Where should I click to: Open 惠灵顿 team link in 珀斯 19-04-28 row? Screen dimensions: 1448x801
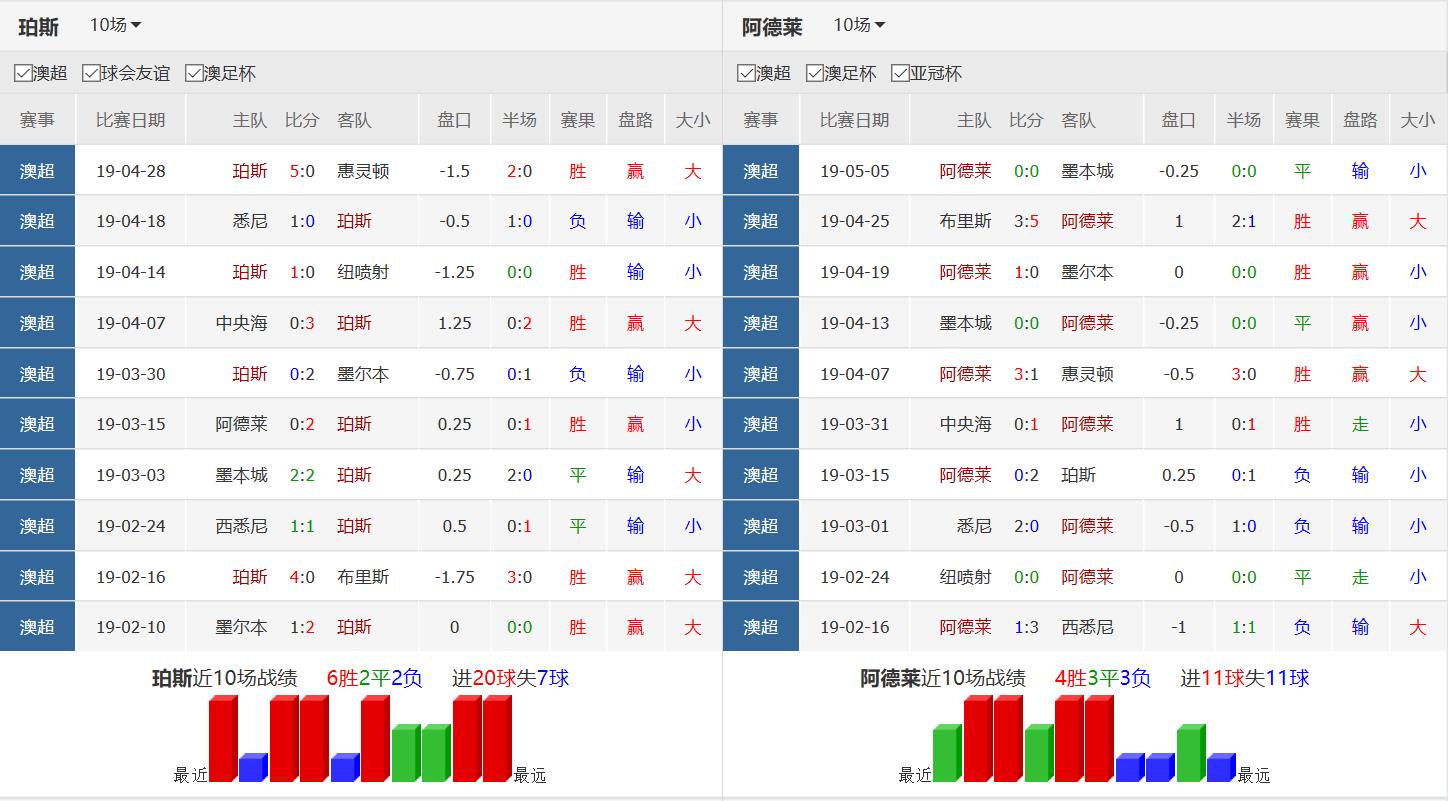click(x=363, y=171)
